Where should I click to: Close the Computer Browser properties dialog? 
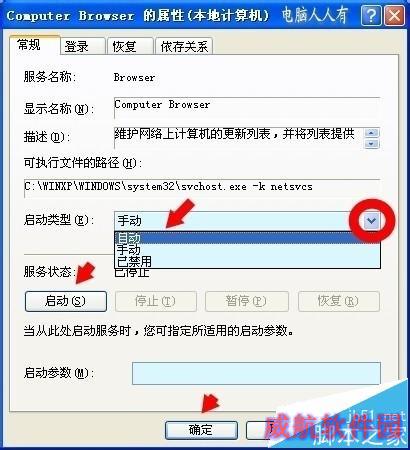tap(394, 15)
